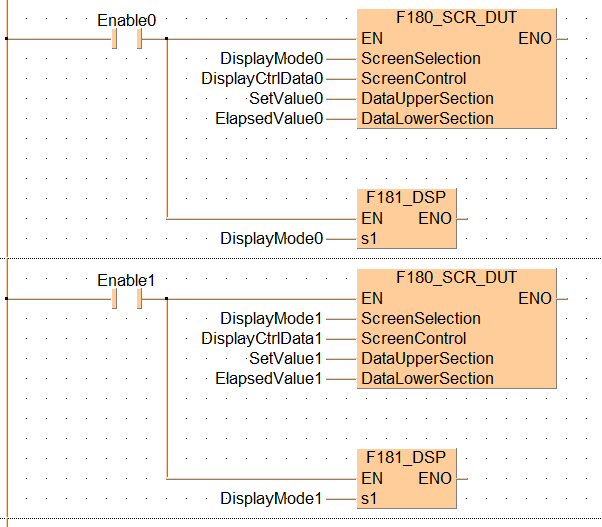This screenshot has height=527, width=602.
Task: Click the Enable1 contact symbol
Action: coord(127,298)
